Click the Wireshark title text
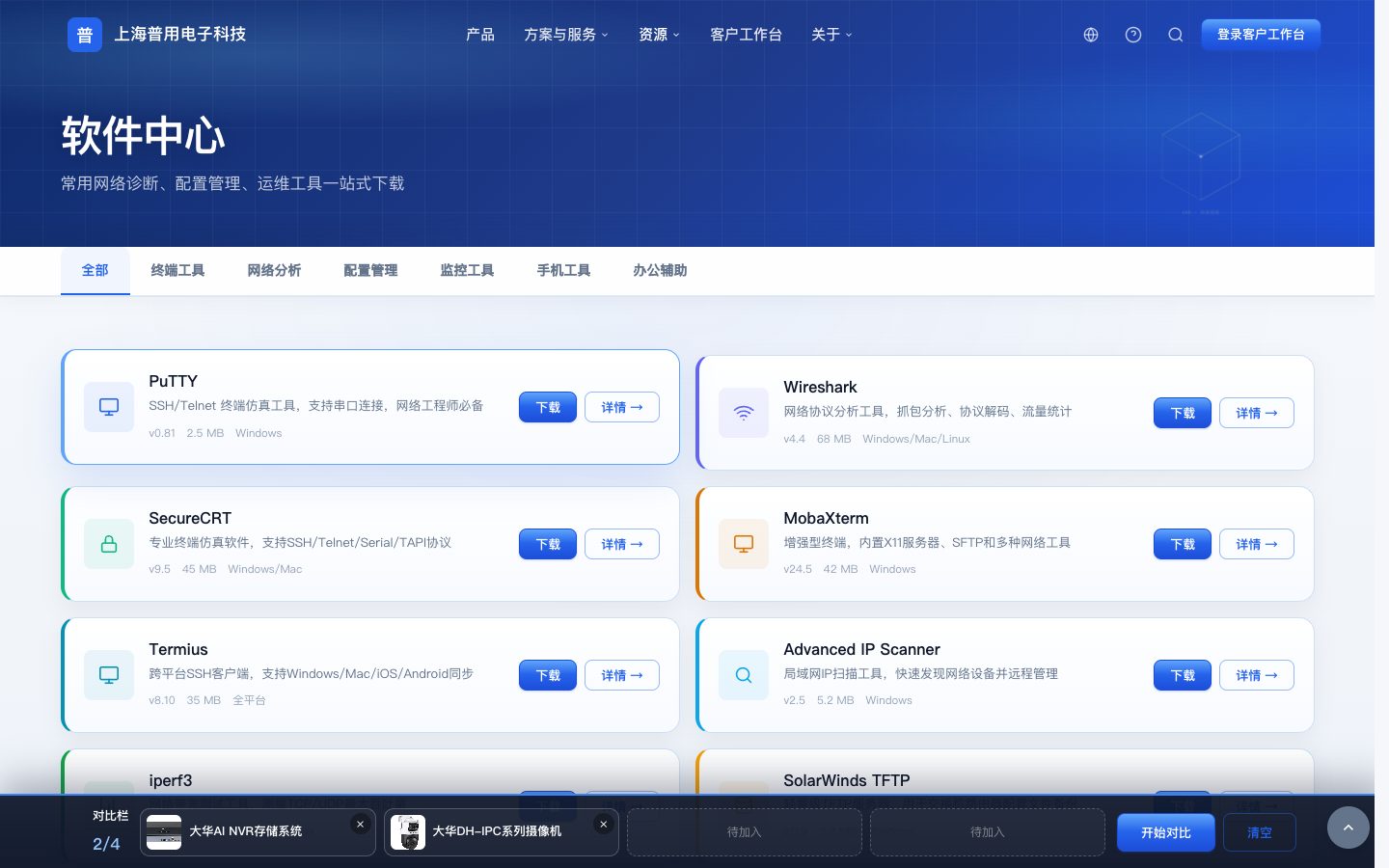Screen dimensions: 1389x868 [x=820, y=387]
